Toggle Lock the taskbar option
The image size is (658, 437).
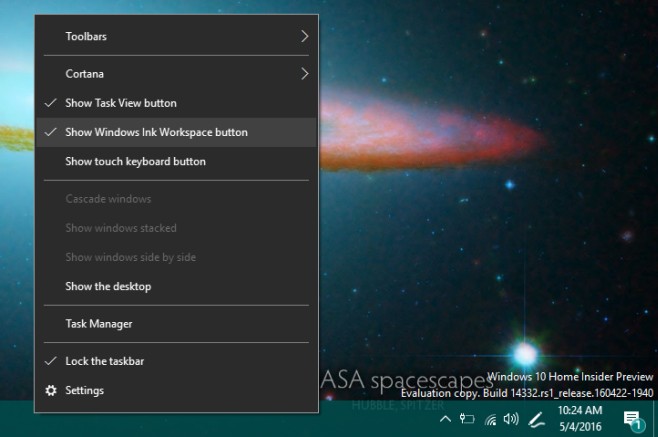pos(176,361)
